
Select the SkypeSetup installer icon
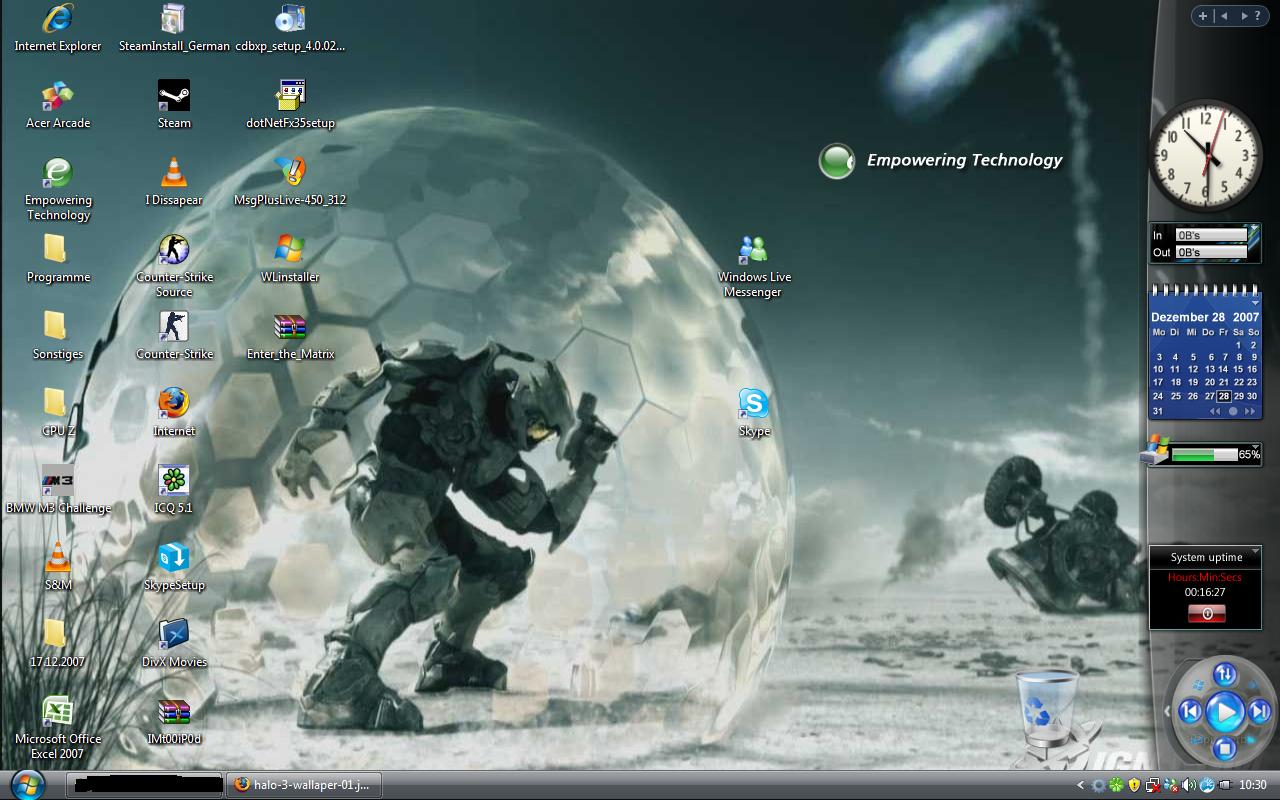point(174,567)
